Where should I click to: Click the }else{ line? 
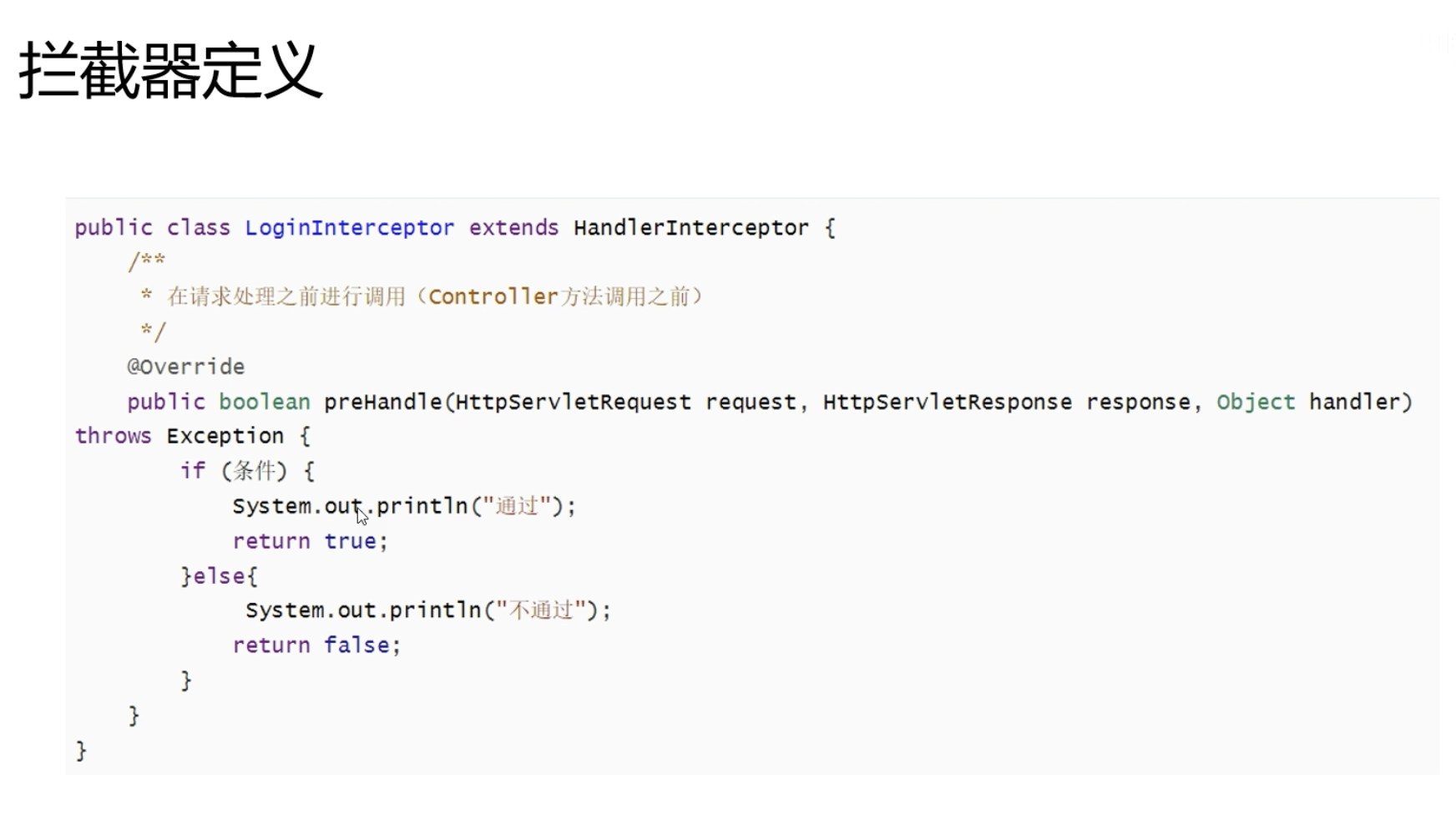click(x=219, y=576)
